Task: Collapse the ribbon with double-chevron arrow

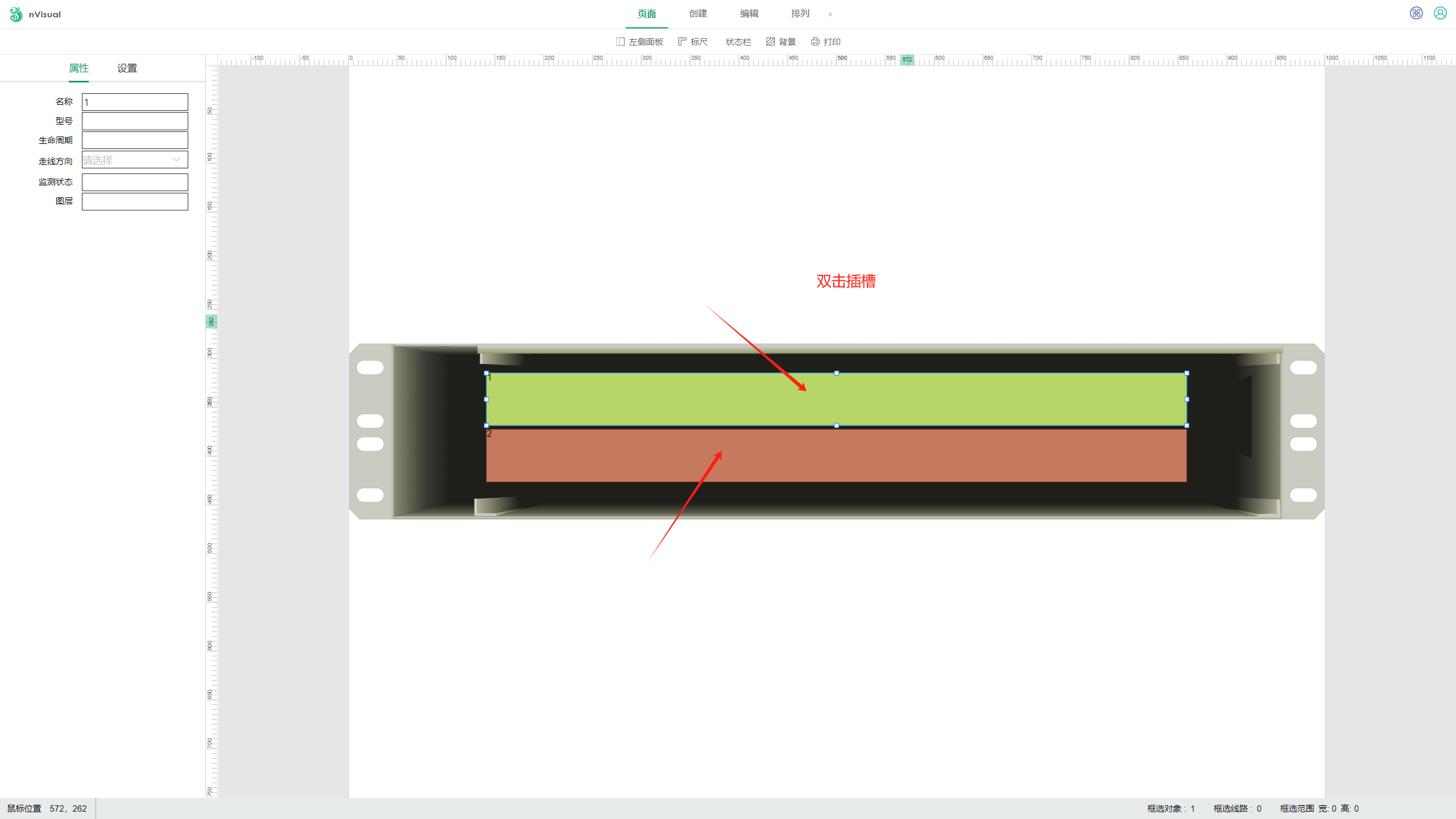Action: 830,15
